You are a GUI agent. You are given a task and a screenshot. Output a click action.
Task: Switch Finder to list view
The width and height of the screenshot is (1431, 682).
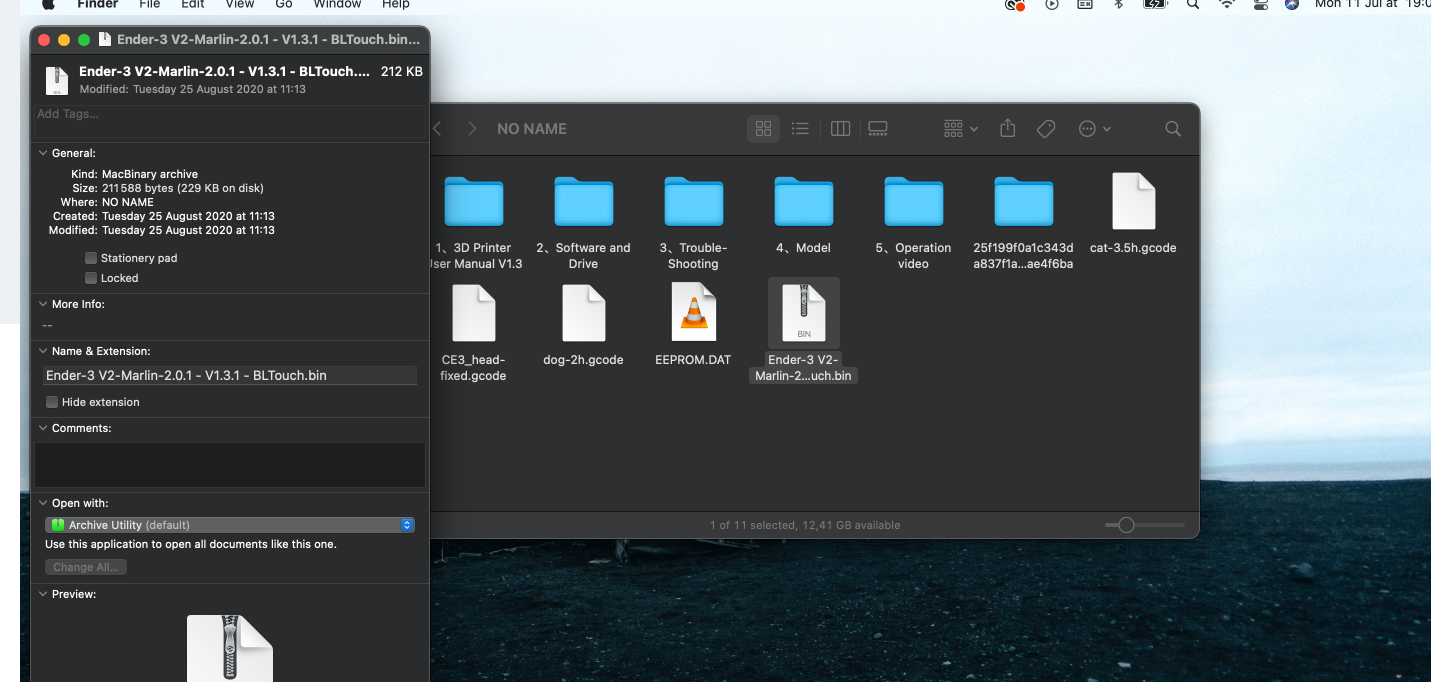(800, 129)
